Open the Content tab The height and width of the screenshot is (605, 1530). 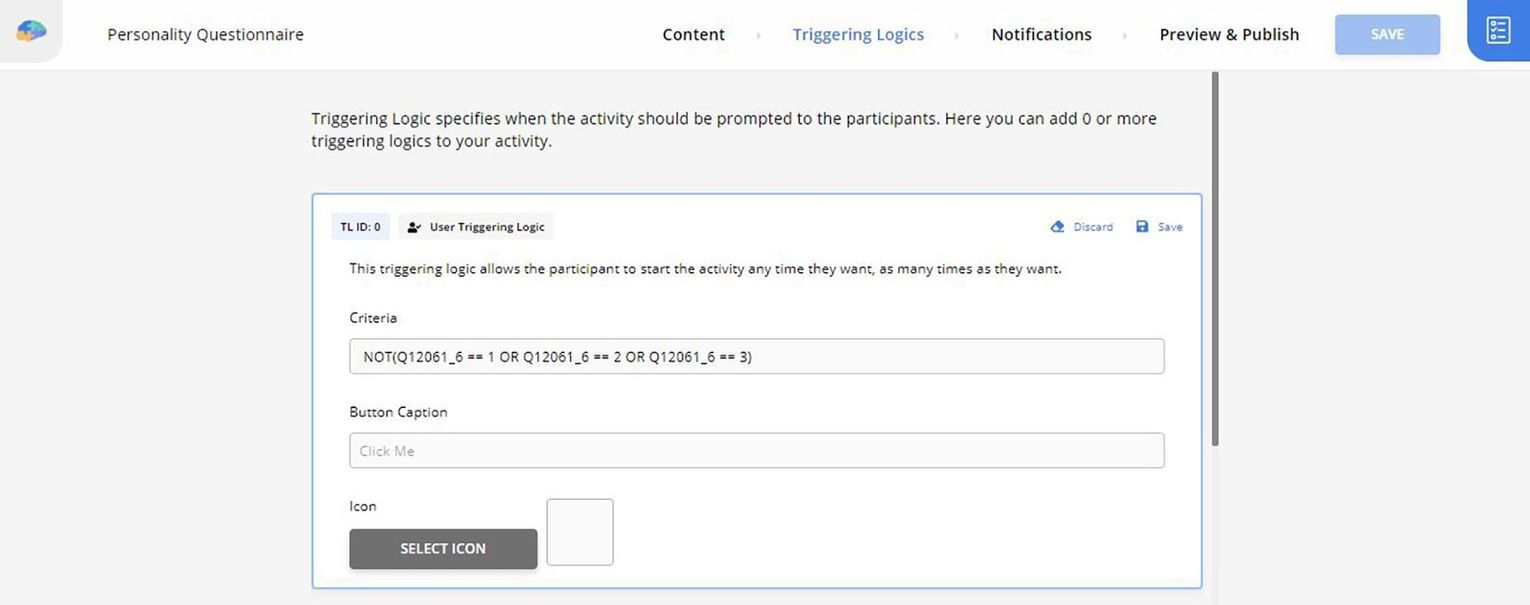(693, 35)
